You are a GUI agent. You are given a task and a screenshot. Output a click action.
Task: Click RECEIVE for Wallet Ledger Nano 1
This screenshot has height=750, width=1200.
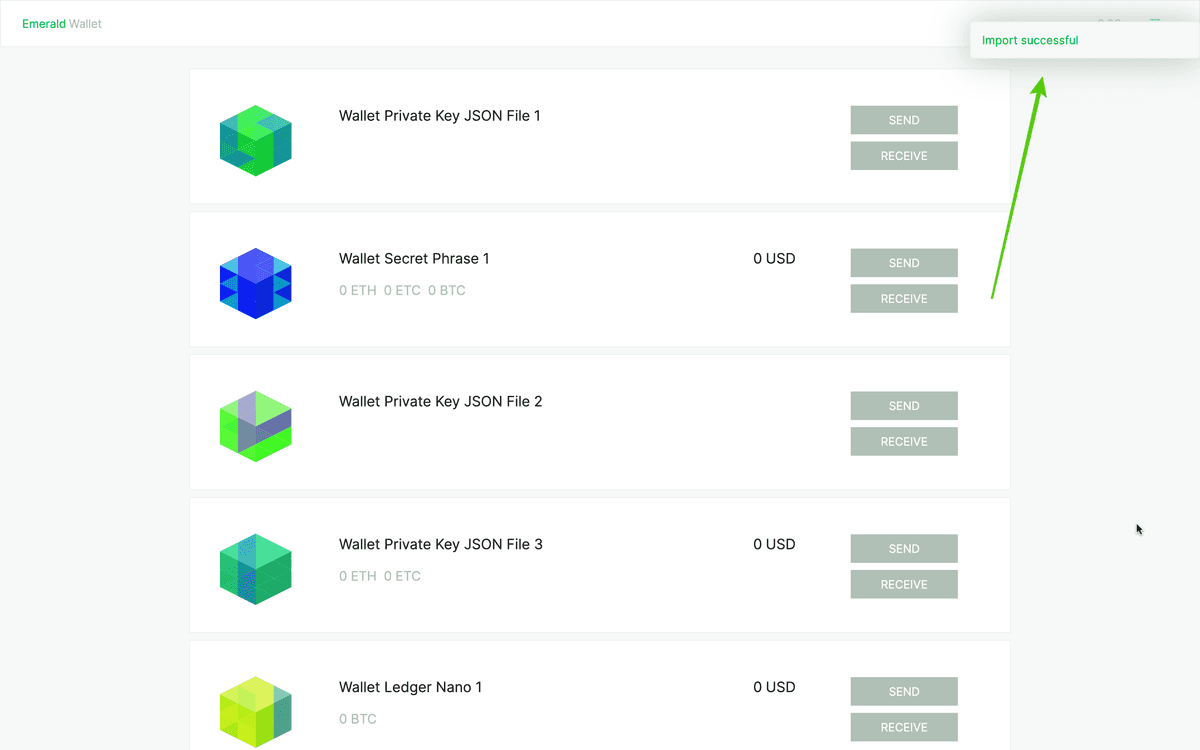coord(904,727)
